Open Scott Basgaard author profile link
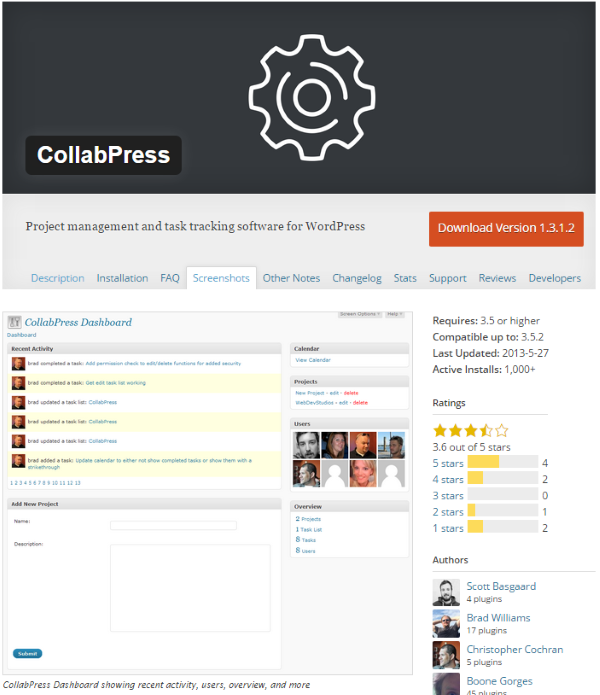This screenshot has height=695, width=600. 501,586
